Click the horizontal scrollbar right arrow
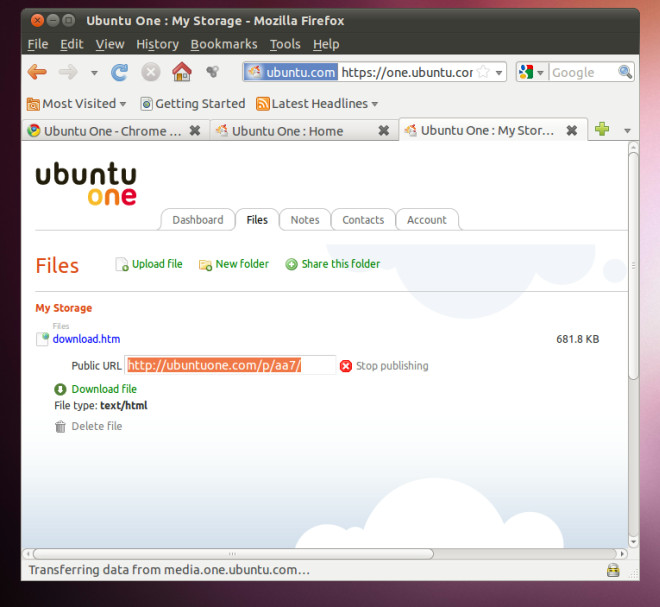This screenshot has height=607, width=660. pos(622,554)
